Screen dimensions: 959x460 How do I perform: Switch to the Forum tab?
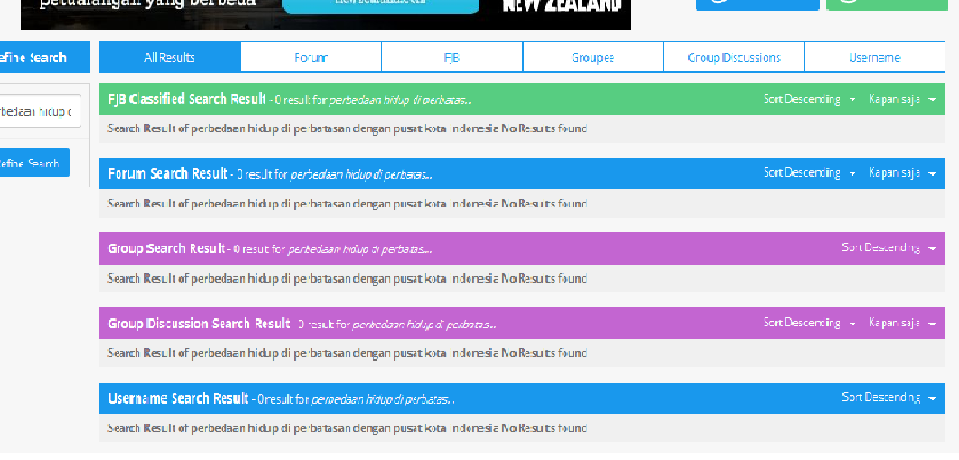click(311, 58)
